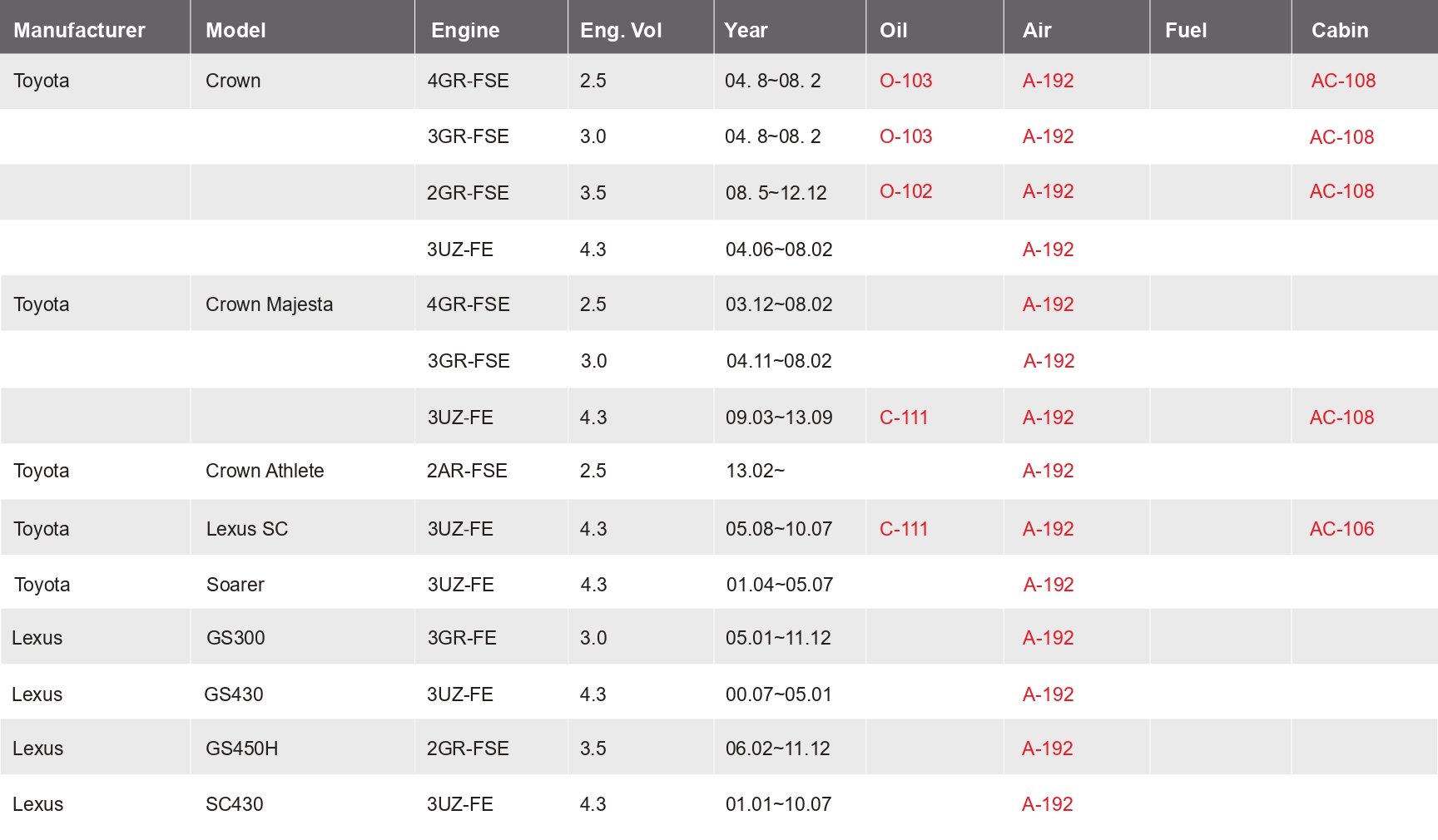Open the AC-106 cabin filter link

tap(1341, 529)
